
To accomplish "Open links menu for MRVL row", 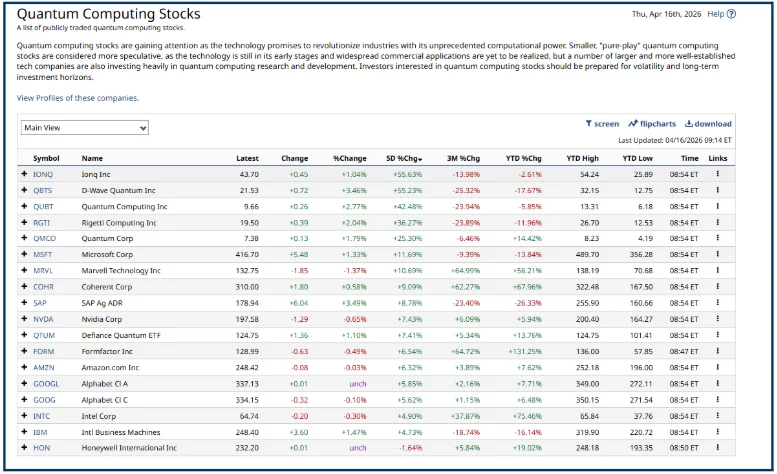I will coord(718,270).
